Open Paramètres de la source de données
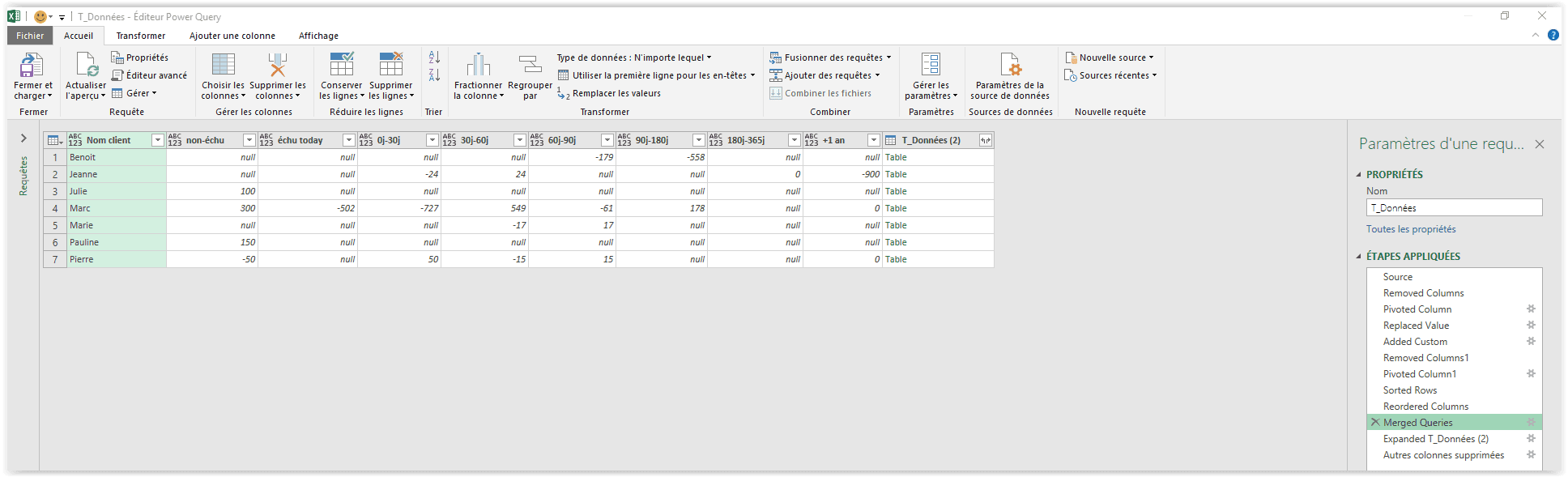The height and width of the screenshot is (477, 1568). (1010, 66)
